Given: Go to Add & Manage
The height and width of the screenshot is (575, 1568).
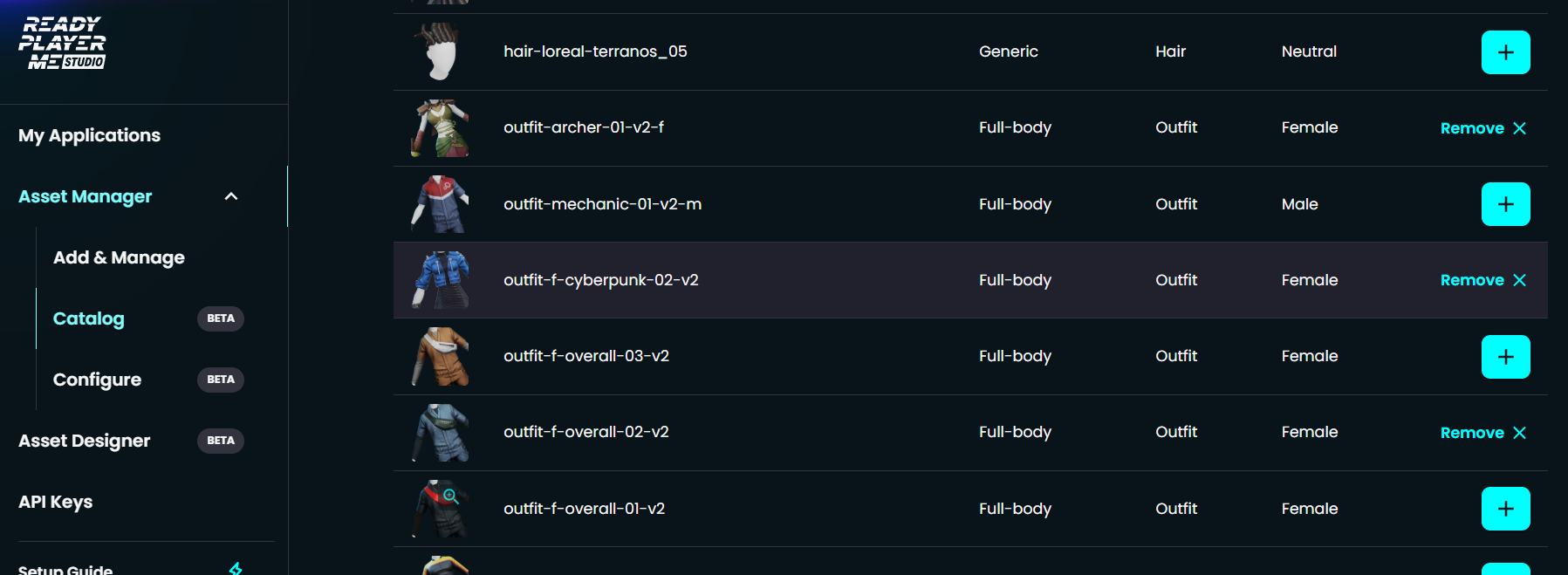Looking at the screenshot, I should click(x=119, y=257).
